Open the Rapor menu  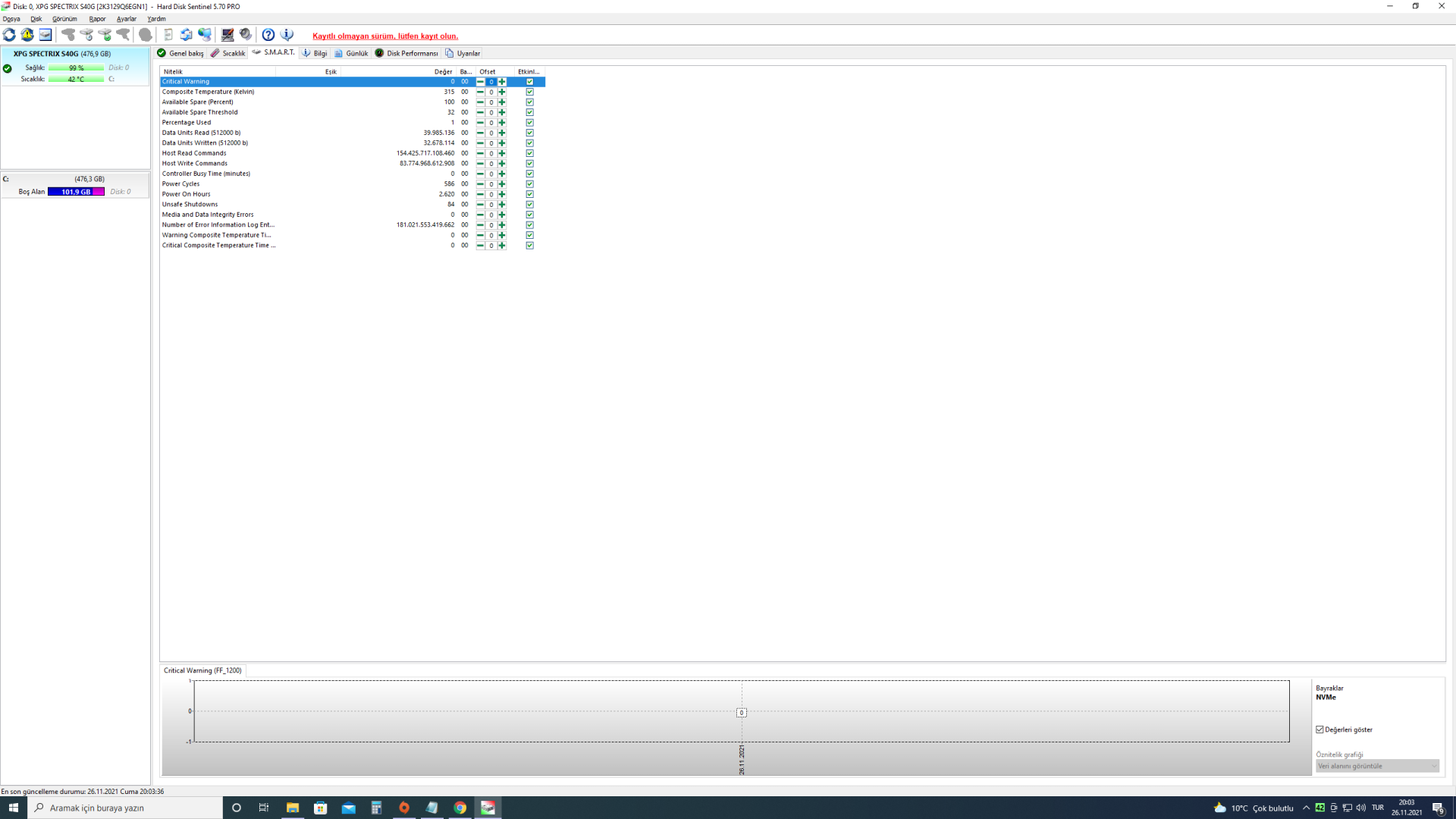pos(97,19)
